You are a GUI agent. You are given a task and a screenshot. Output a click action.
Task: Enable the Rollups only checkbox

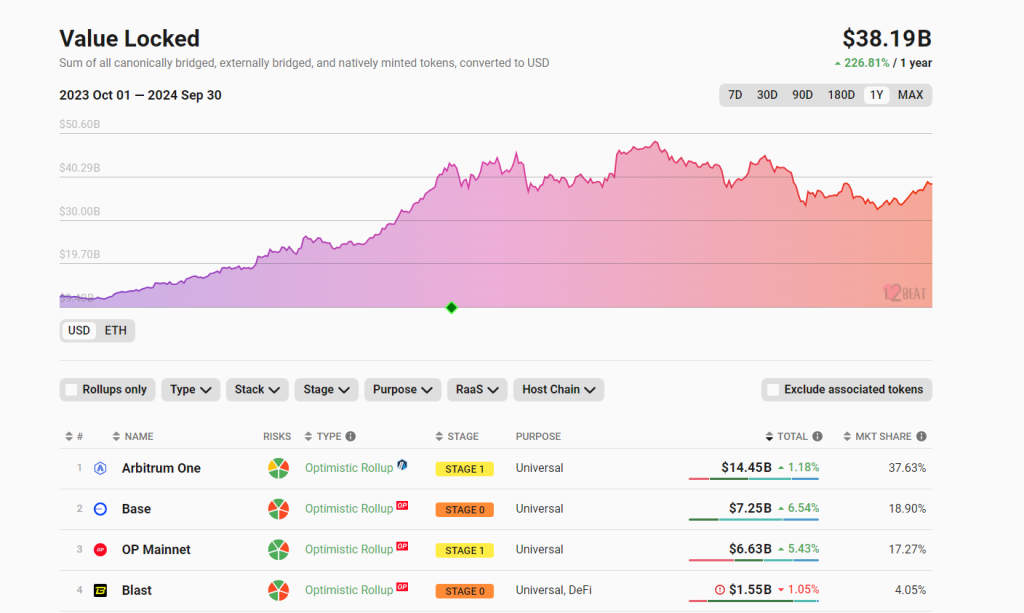tap(72, 390)
